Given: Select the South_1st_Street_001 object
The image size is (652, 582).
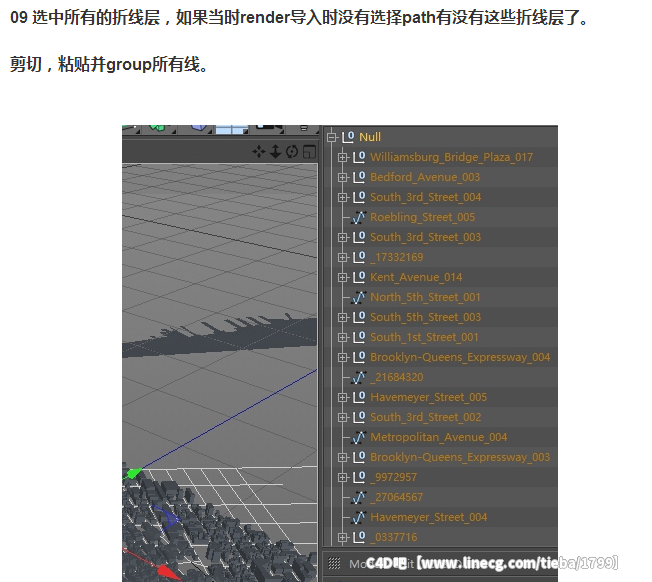Looking at the screenshot, I should tap(424, 337).
